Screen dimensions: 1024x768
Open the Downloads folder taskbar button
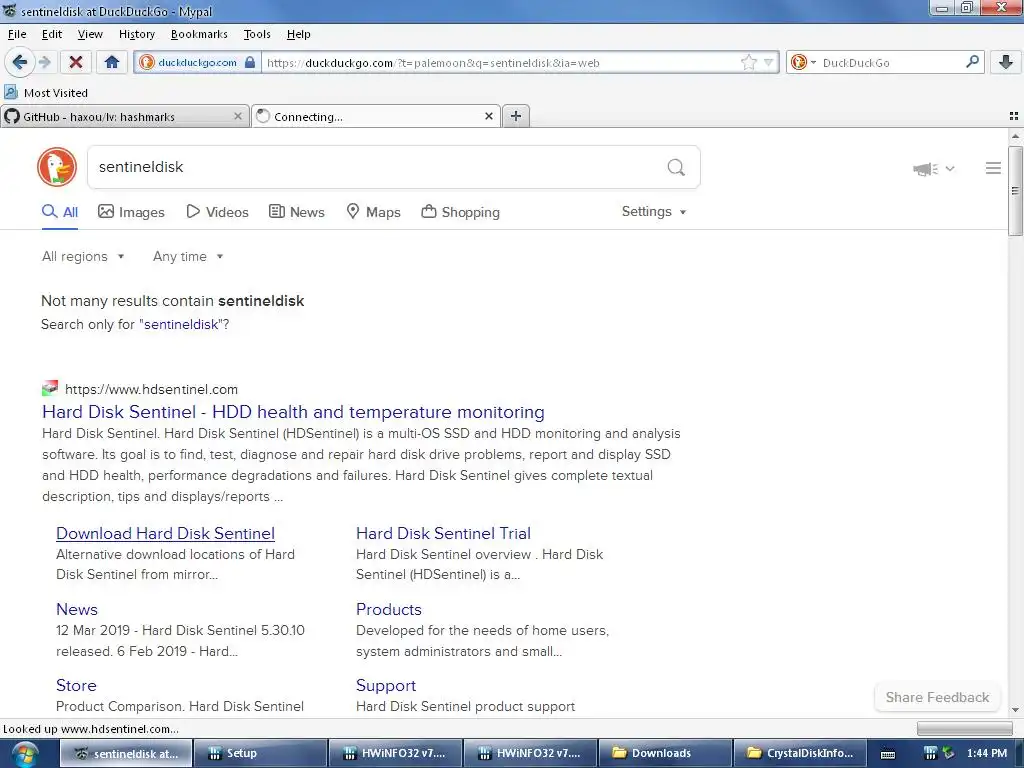664,753
